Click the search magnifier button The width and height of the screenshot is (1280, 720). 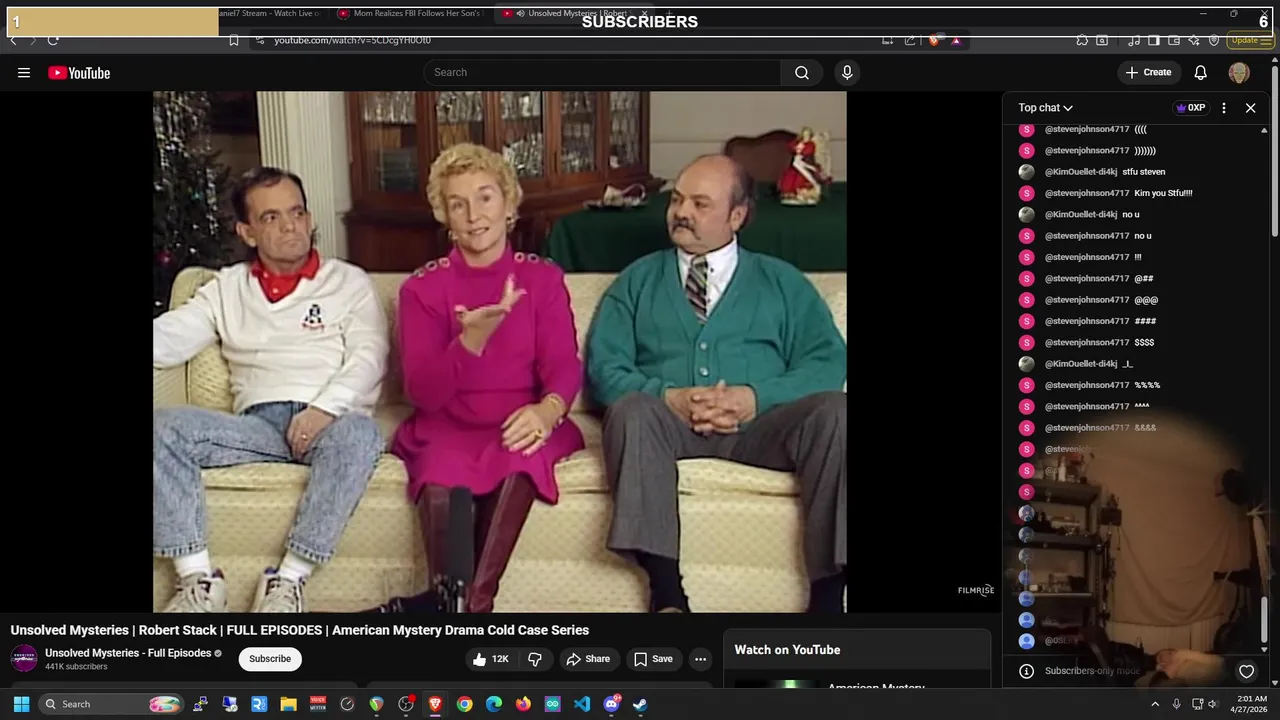point(802,73)
